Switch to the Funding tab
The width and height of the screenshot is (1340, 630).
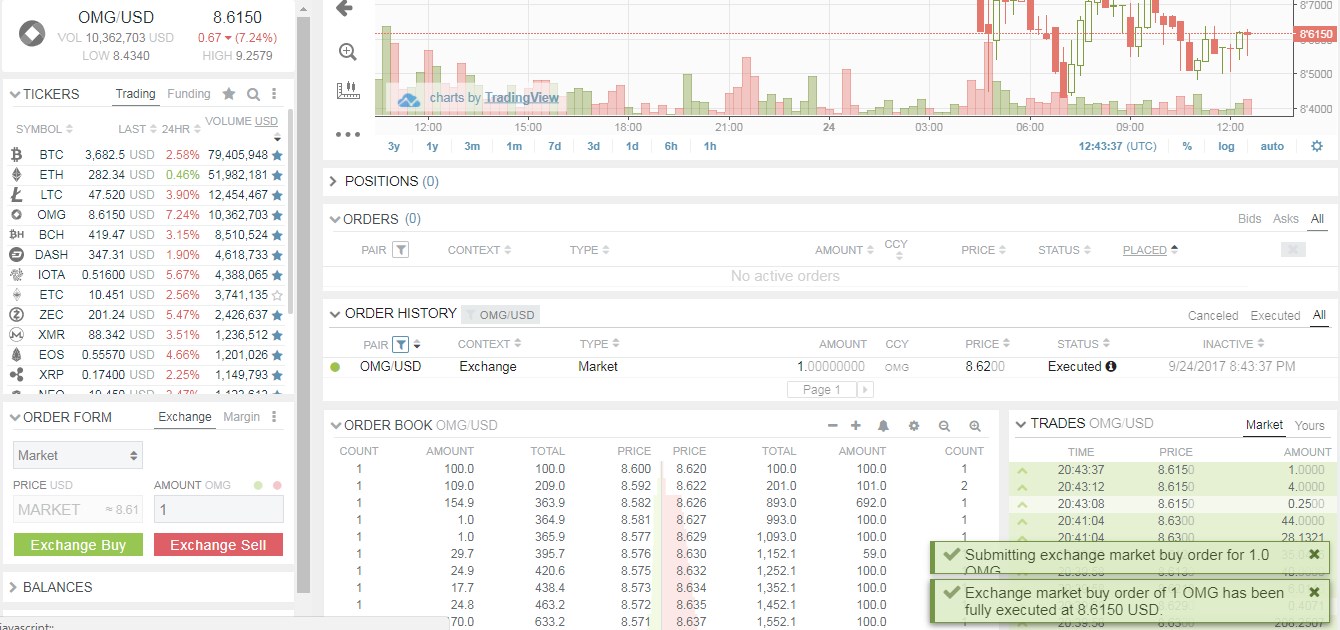tap(189, 93)
